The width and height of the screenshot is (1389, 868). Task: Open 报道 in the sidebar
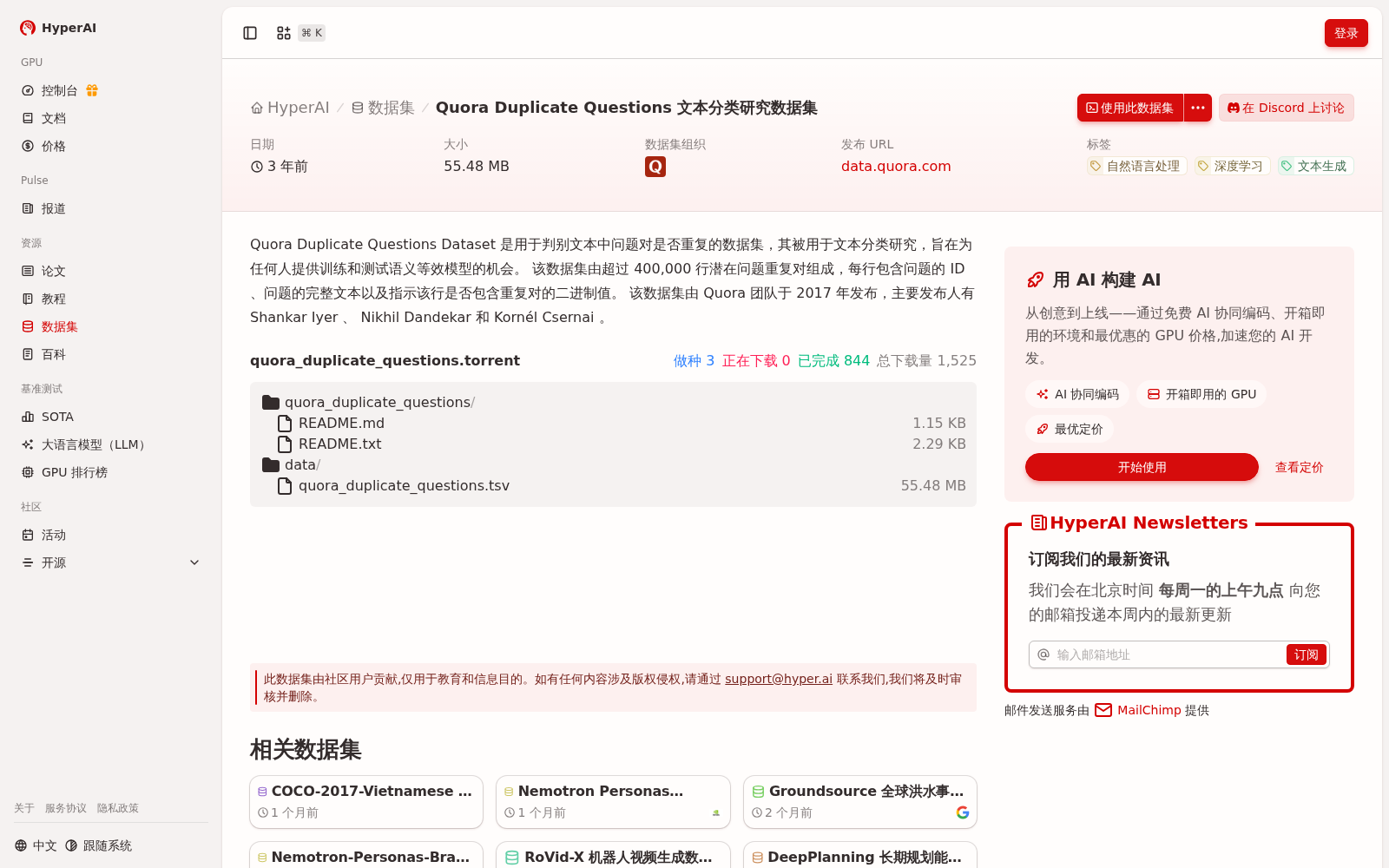(x=111, y=208)
